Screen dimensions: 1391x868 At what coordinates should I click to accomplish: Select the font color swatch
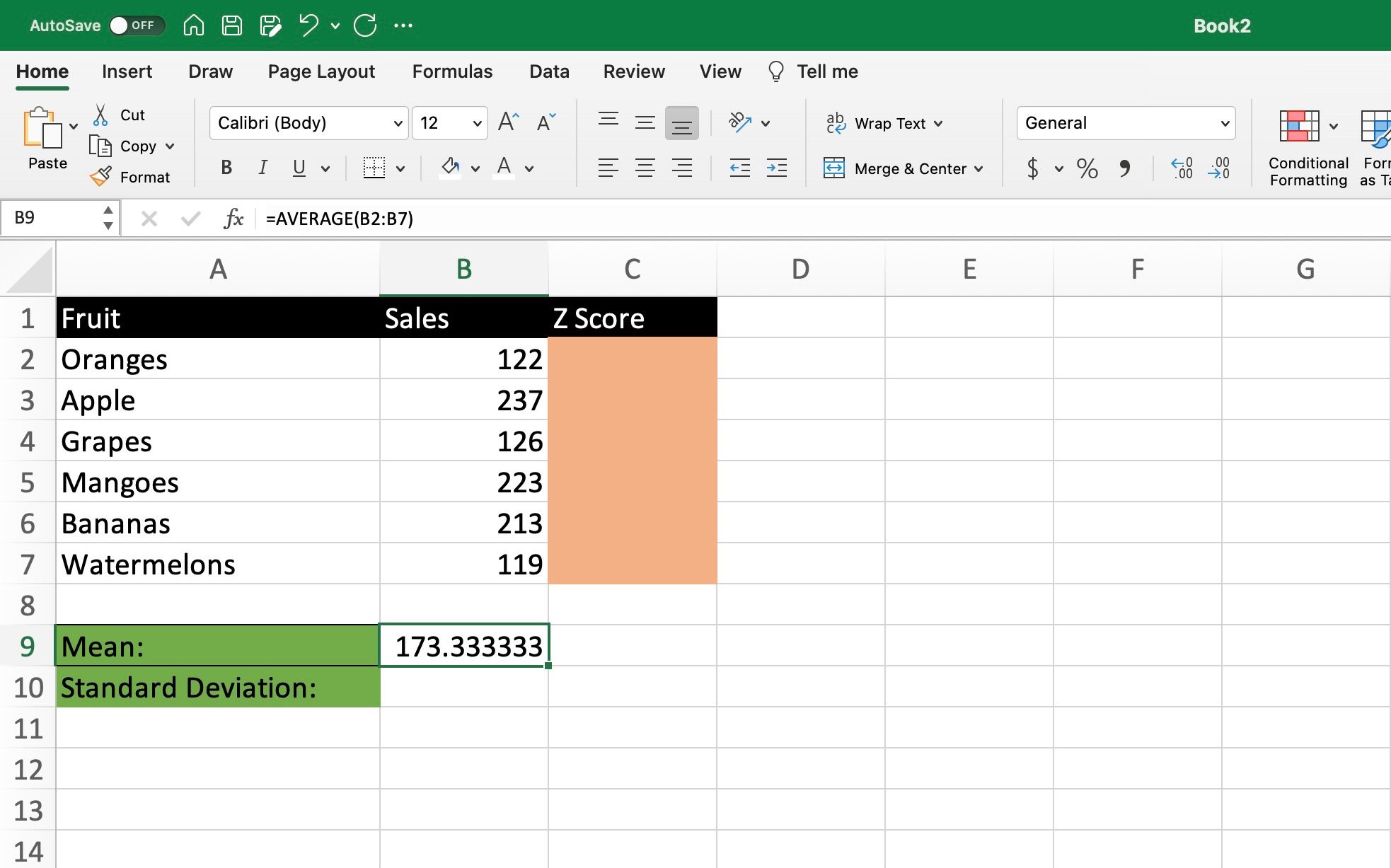(504, 174)
